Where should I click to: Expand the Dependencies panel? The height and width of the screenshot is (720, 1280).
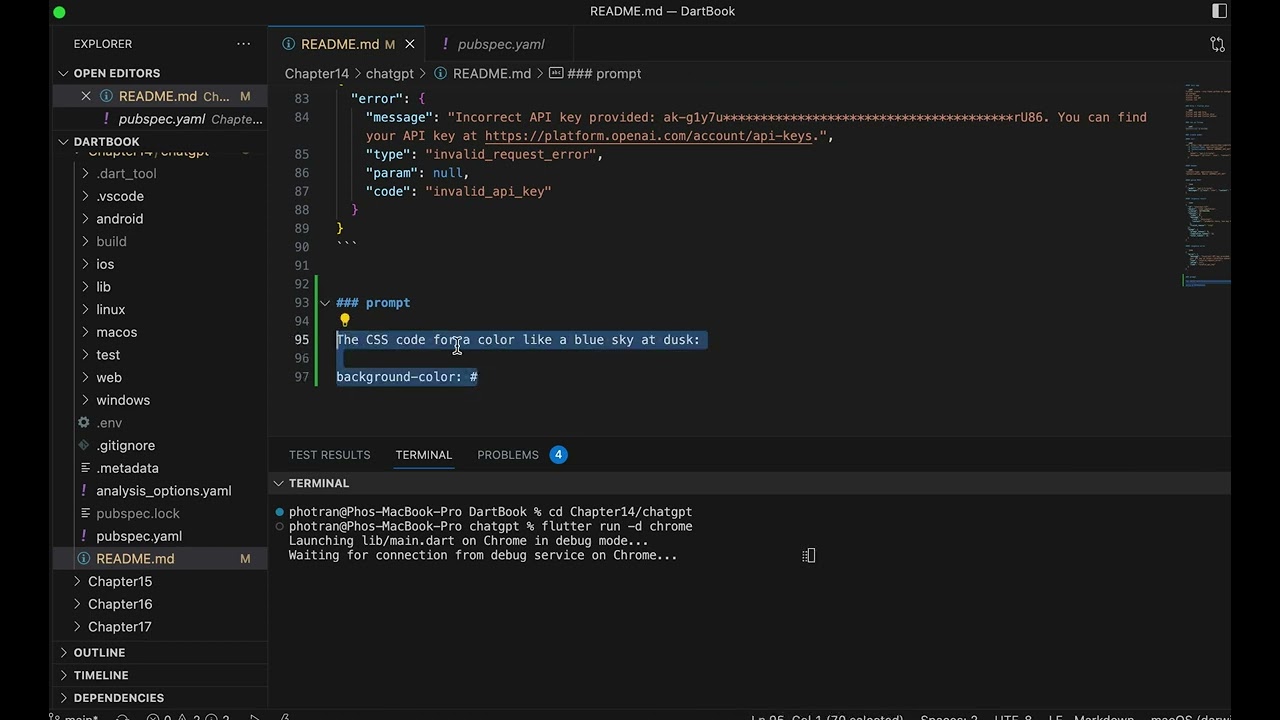tap(64, 698)
